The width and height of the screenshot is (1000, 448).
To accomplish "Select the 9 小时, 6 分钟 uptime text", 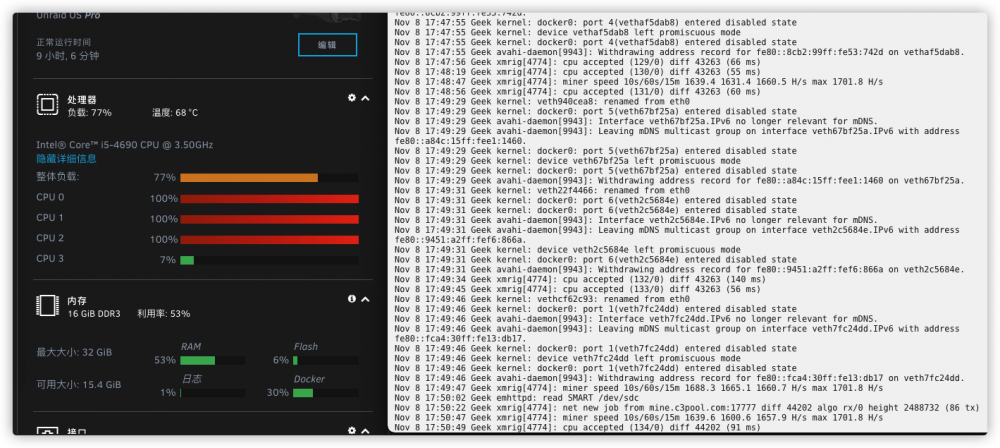I will 68,56.
